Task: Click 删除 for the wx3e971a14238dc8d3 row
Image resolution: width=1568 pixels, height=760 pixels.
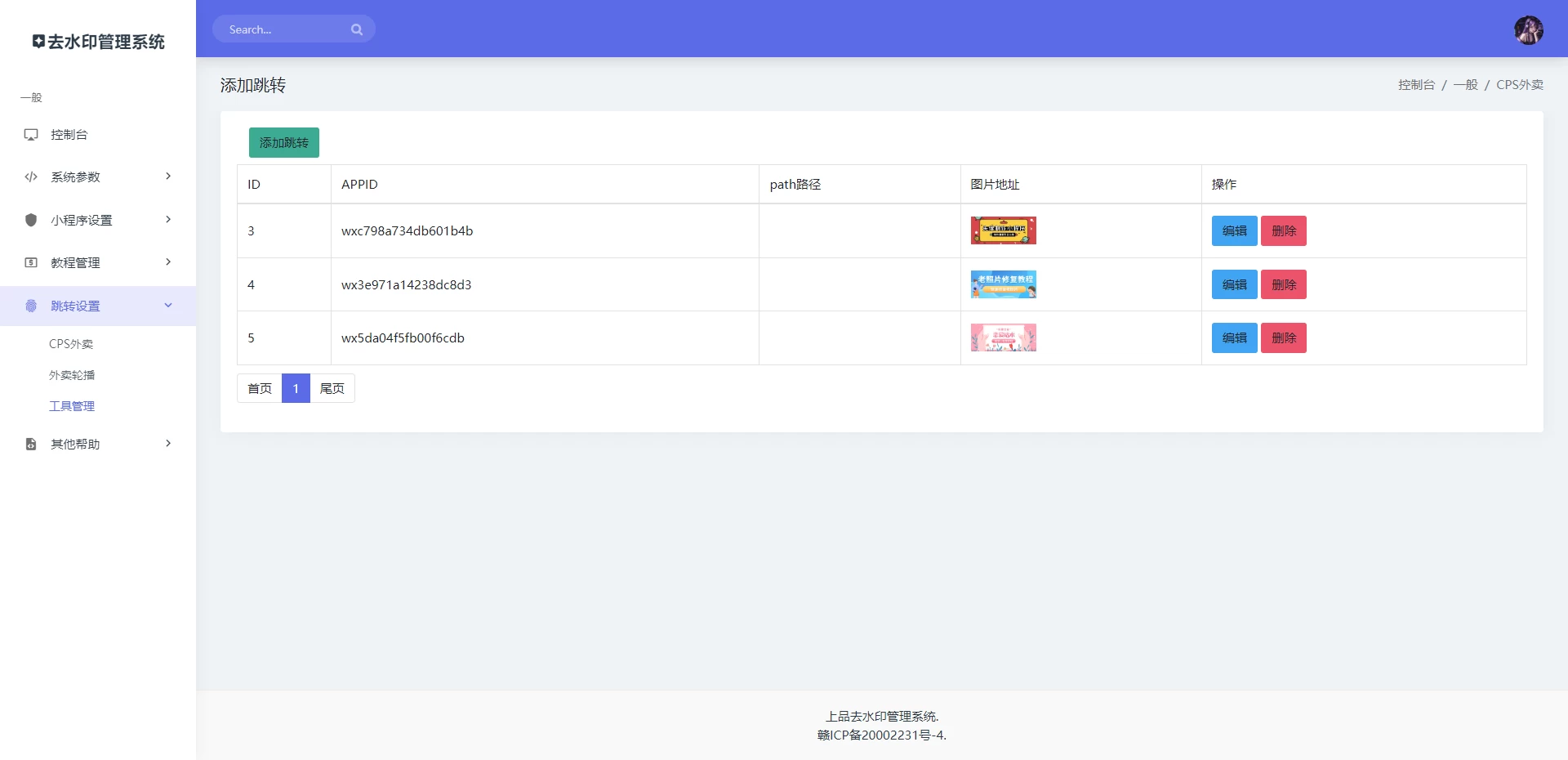Action: [x=1284, y=284]
